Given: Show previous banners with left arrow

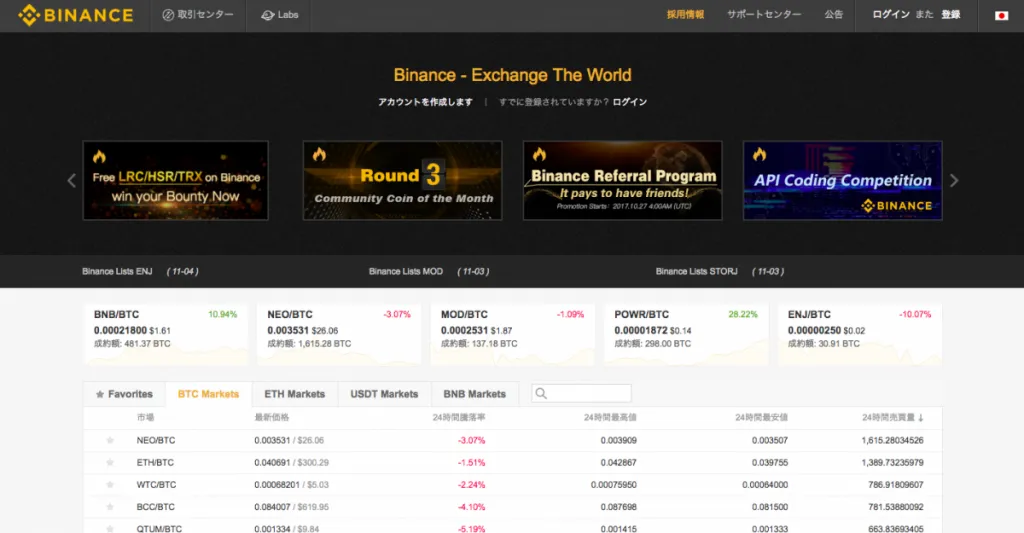Looking at the screenshot, I should pyautogui.click(x=72, y=181).
